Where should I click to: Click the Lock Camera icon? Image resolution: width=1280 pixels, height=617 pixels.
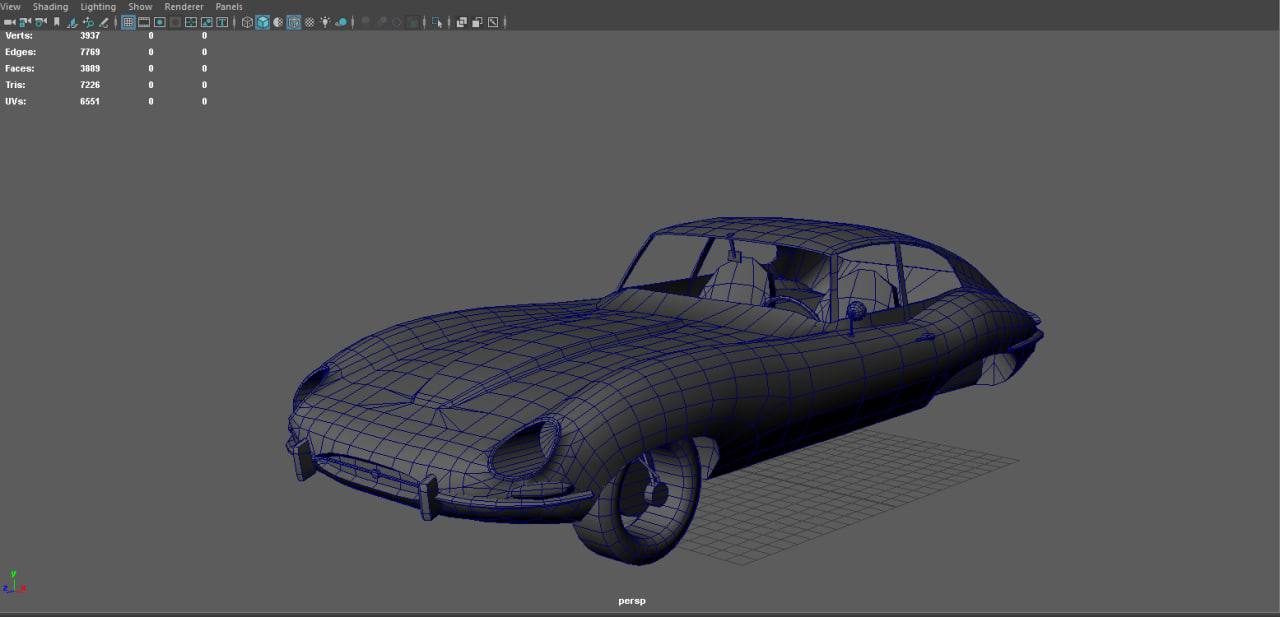click(25, 22)
